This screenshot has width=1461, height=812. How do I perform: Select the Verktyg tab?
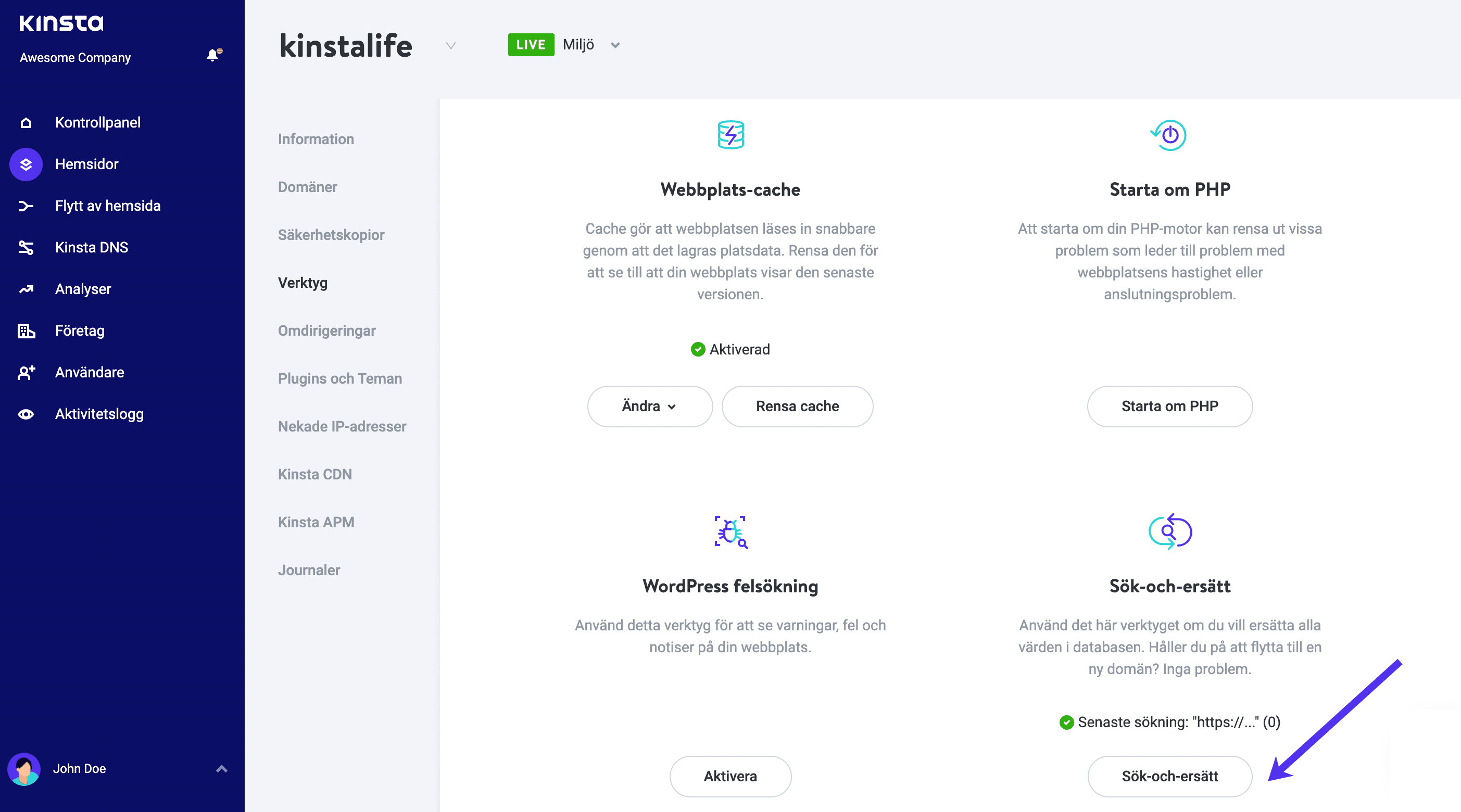click(x=303, y=283)
